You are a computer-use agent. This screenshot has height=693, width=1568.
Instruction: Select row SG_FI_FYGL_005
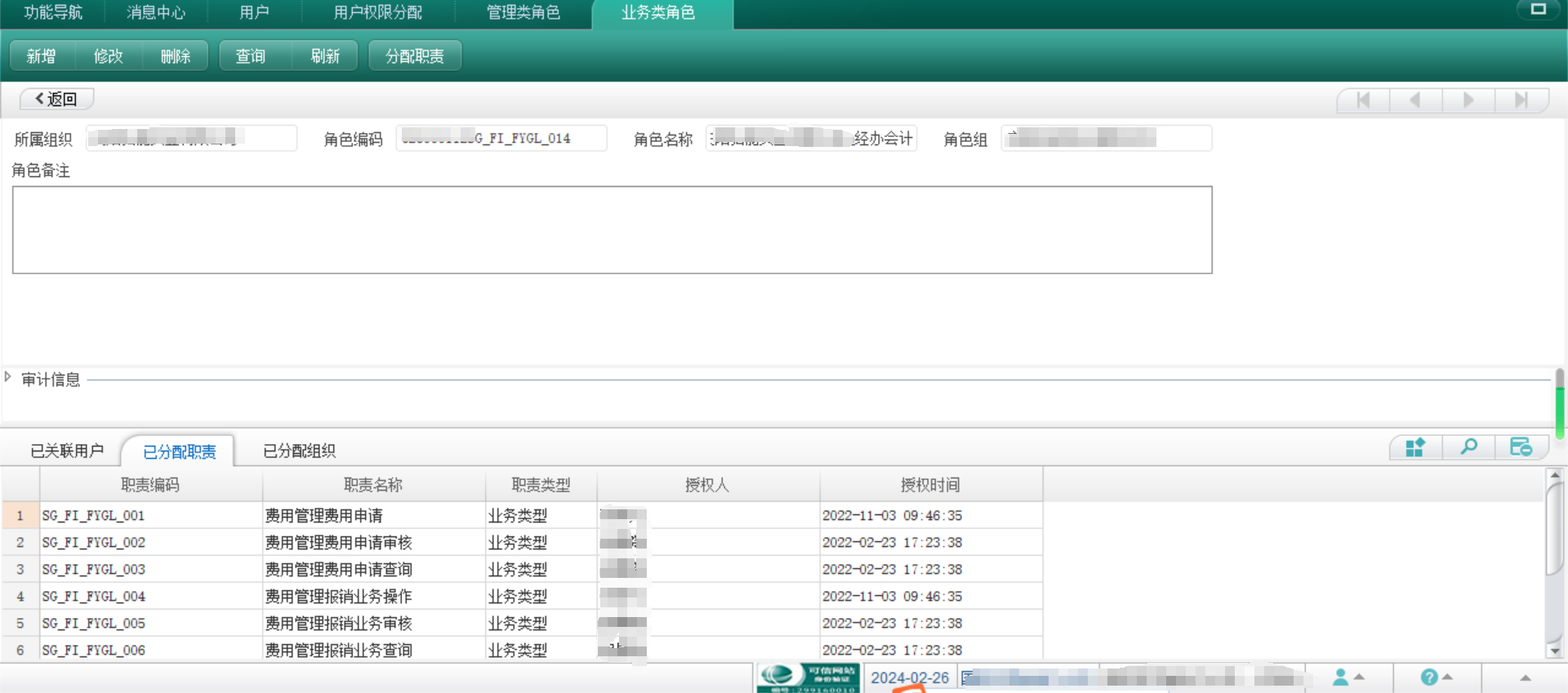(523, 623)
